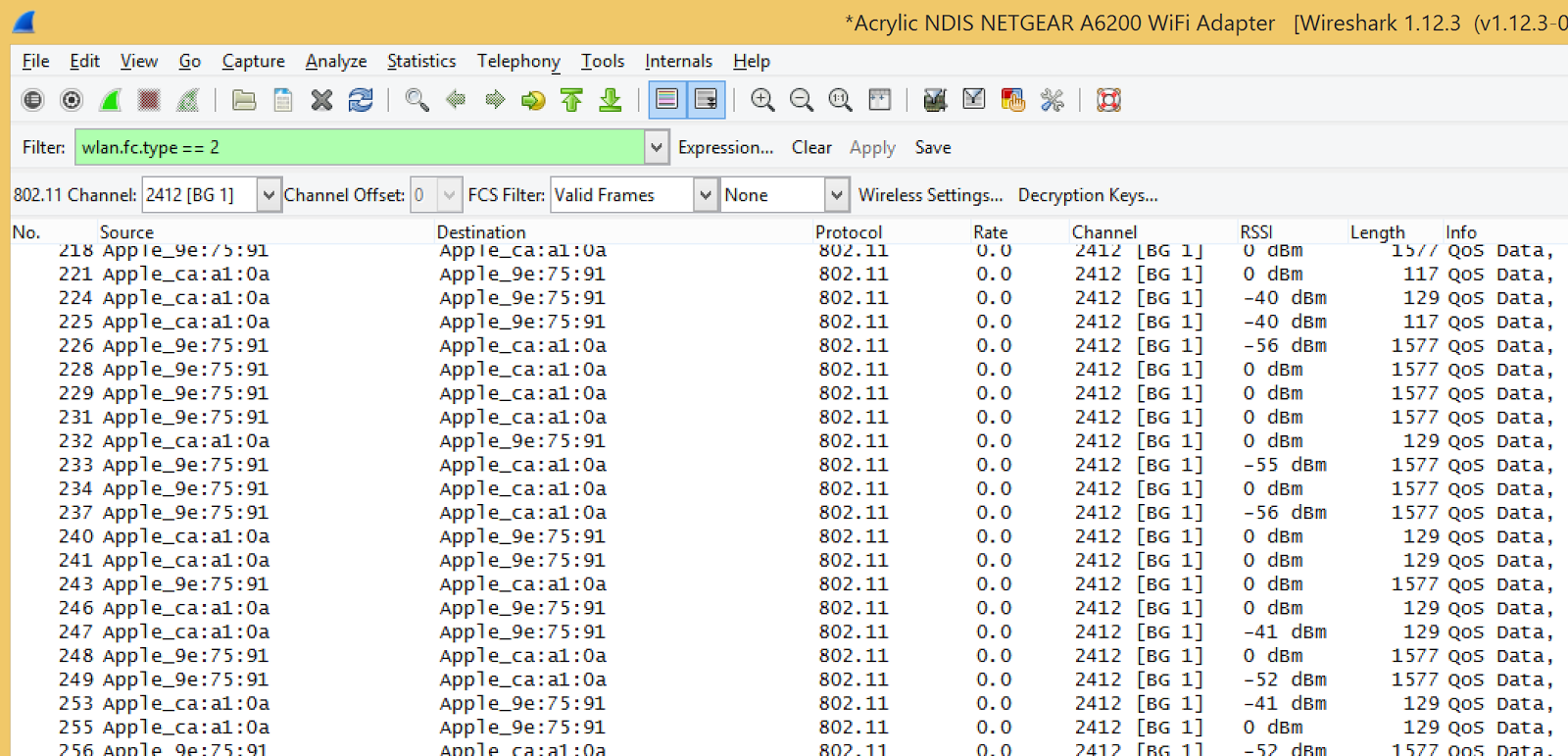1568x756 pixels.
Task: Show the capture options
Action: 72,100
